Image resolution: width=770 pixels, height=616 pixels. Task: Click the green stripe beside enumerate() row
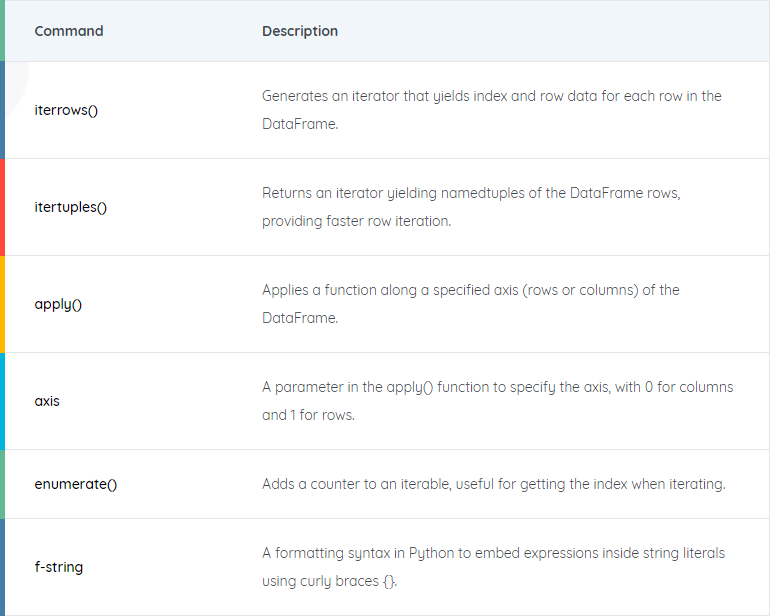click(3, 484)
